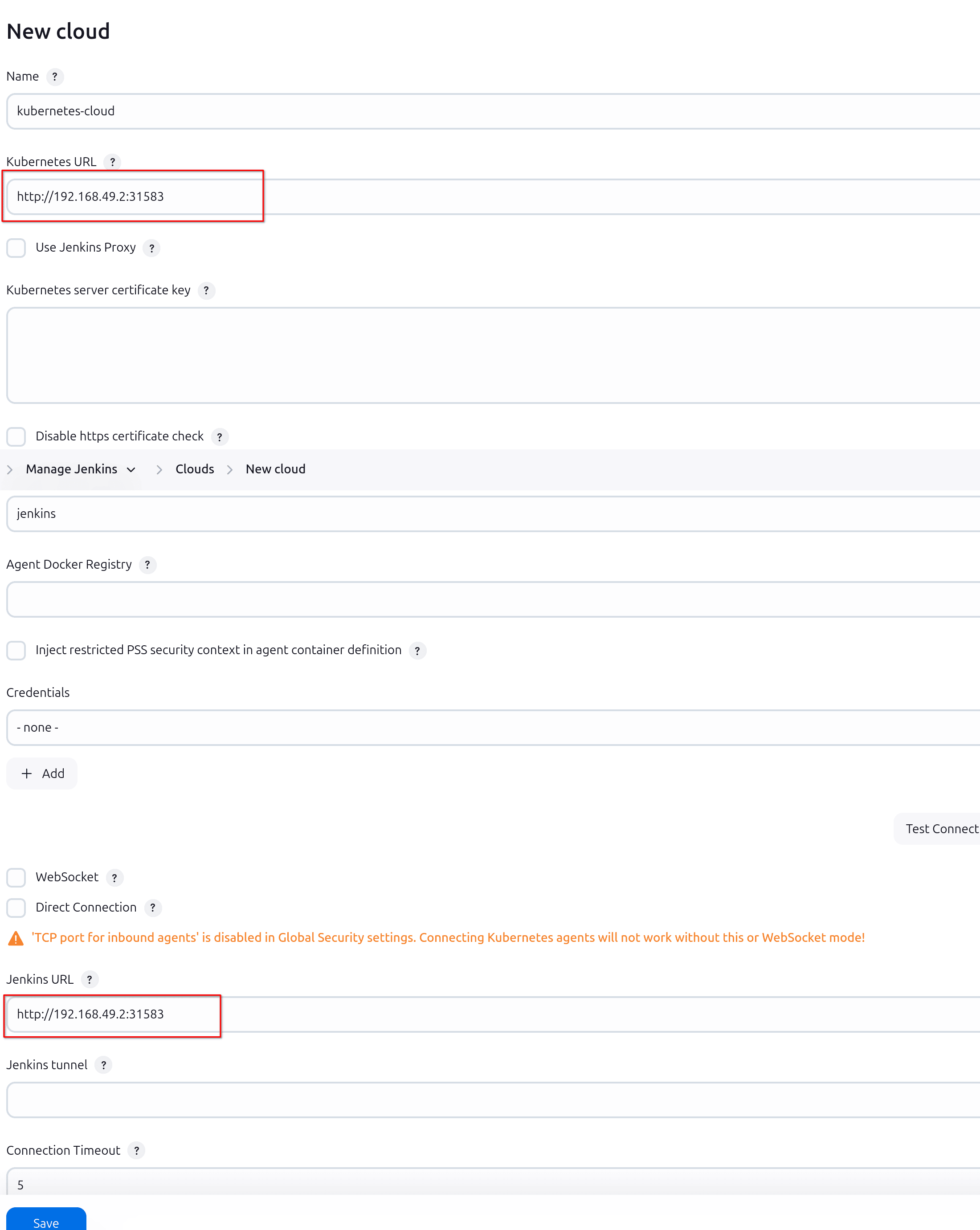The image size is (980, 1230).
Task: Enable the Use Jenkins Proxy checkbox
Action: pyautogui.click(x=16, y=248)
